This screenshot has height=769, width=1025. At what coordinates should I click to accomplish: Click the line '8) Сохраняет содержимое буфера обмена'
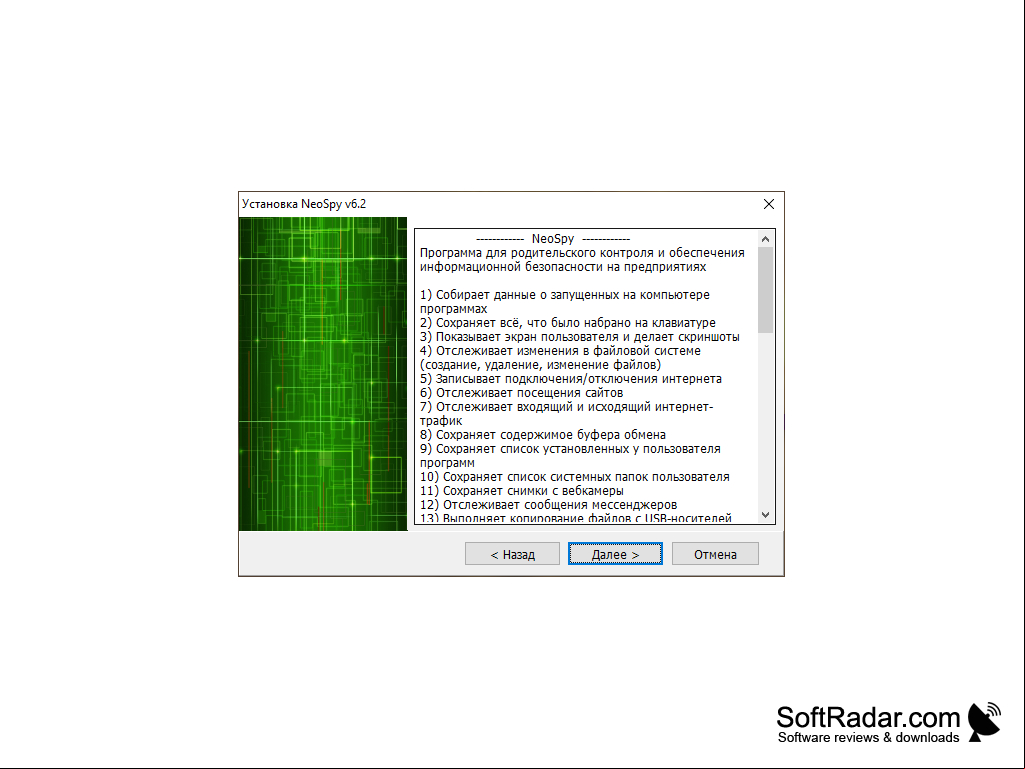click(x=543, y=435)
